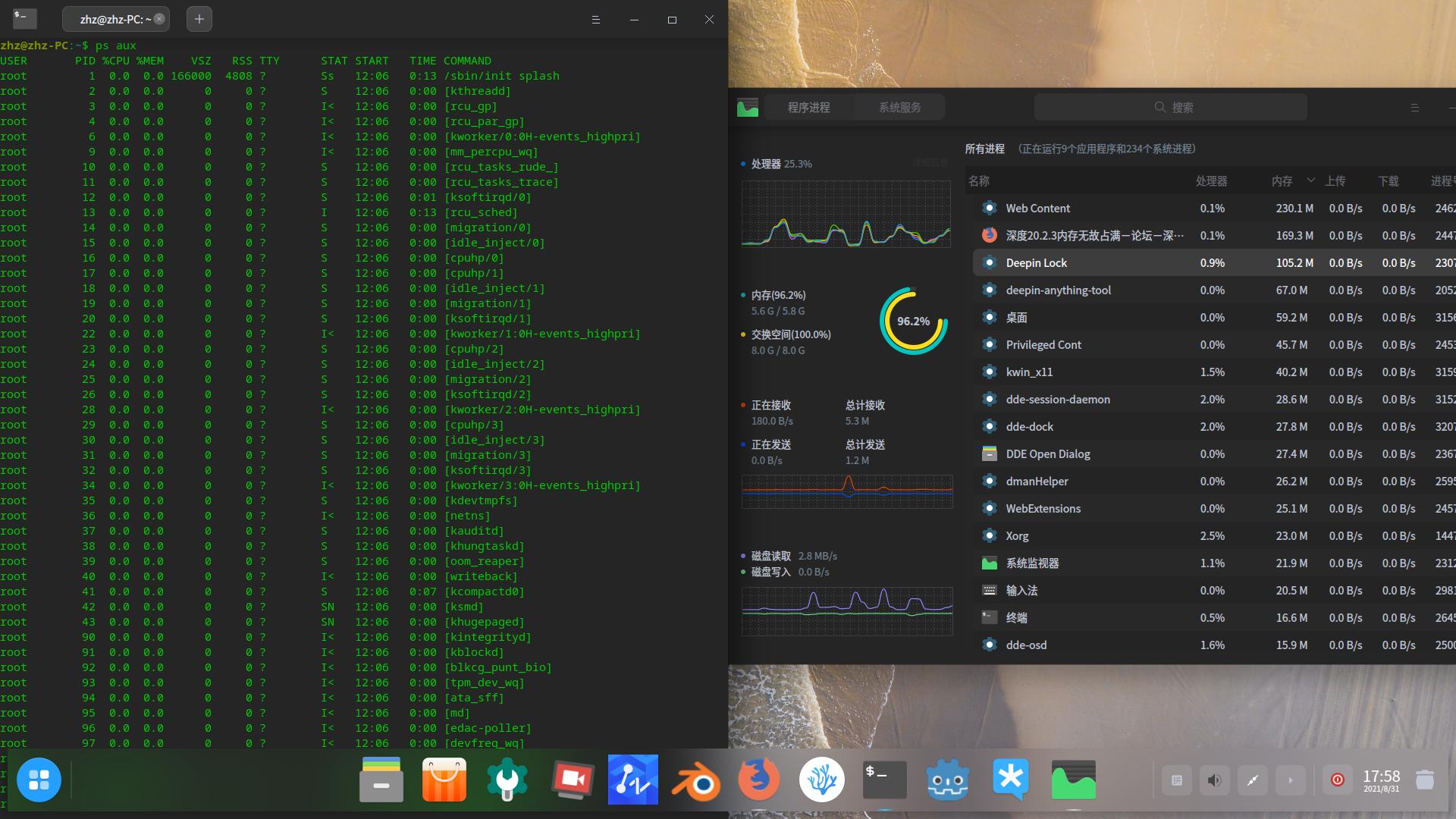Add a new terminal tab
The height and width of the screenshot is (819, 1456).
pos(199,19)
